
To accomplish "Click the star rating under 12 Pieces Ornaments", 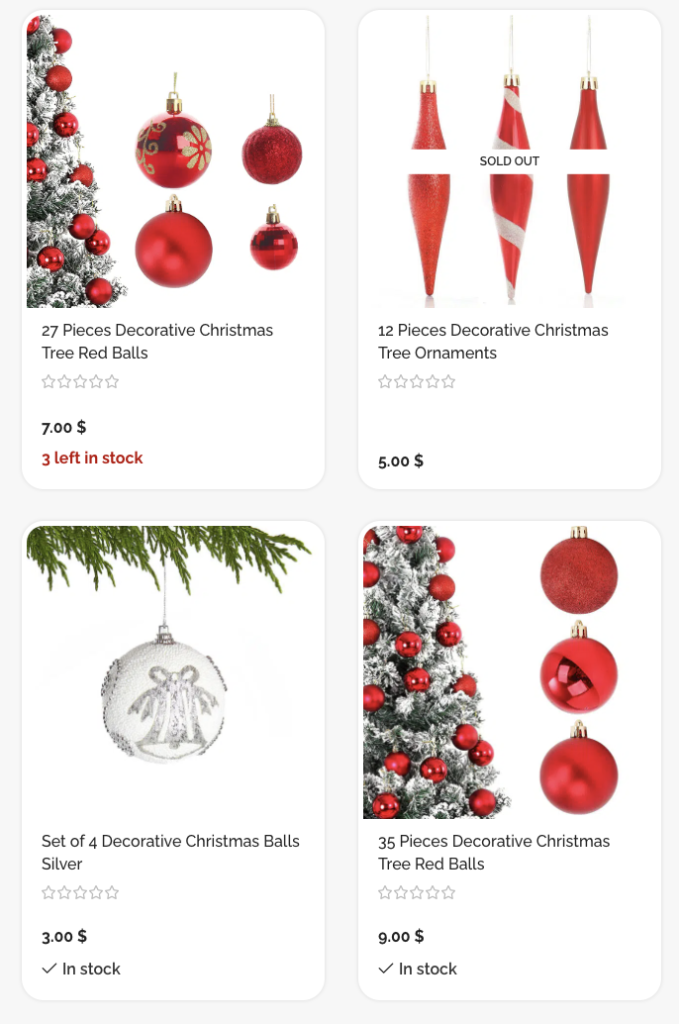I will point(417,381).
